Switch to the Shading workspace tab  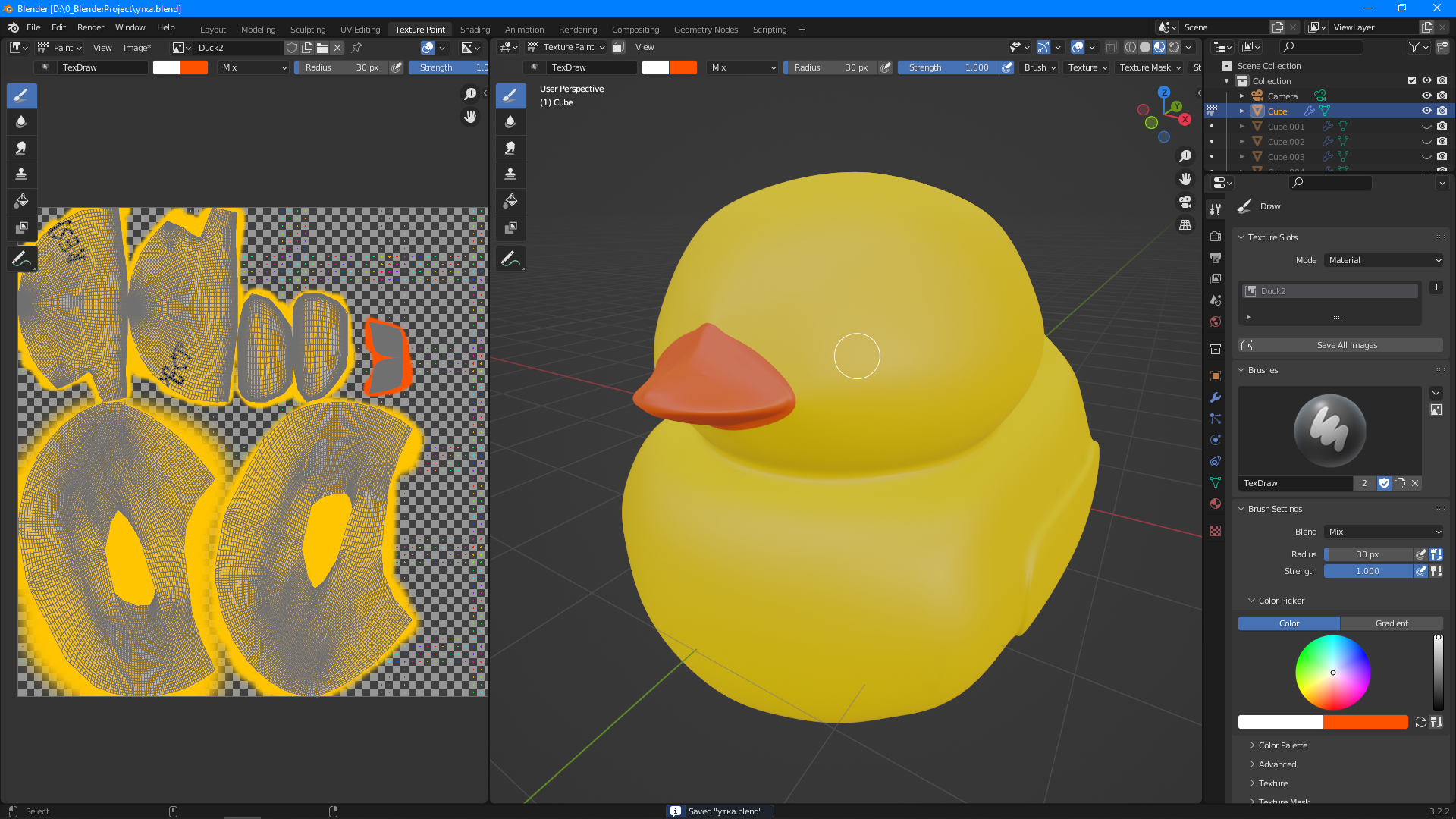click(x=475, y=30)
